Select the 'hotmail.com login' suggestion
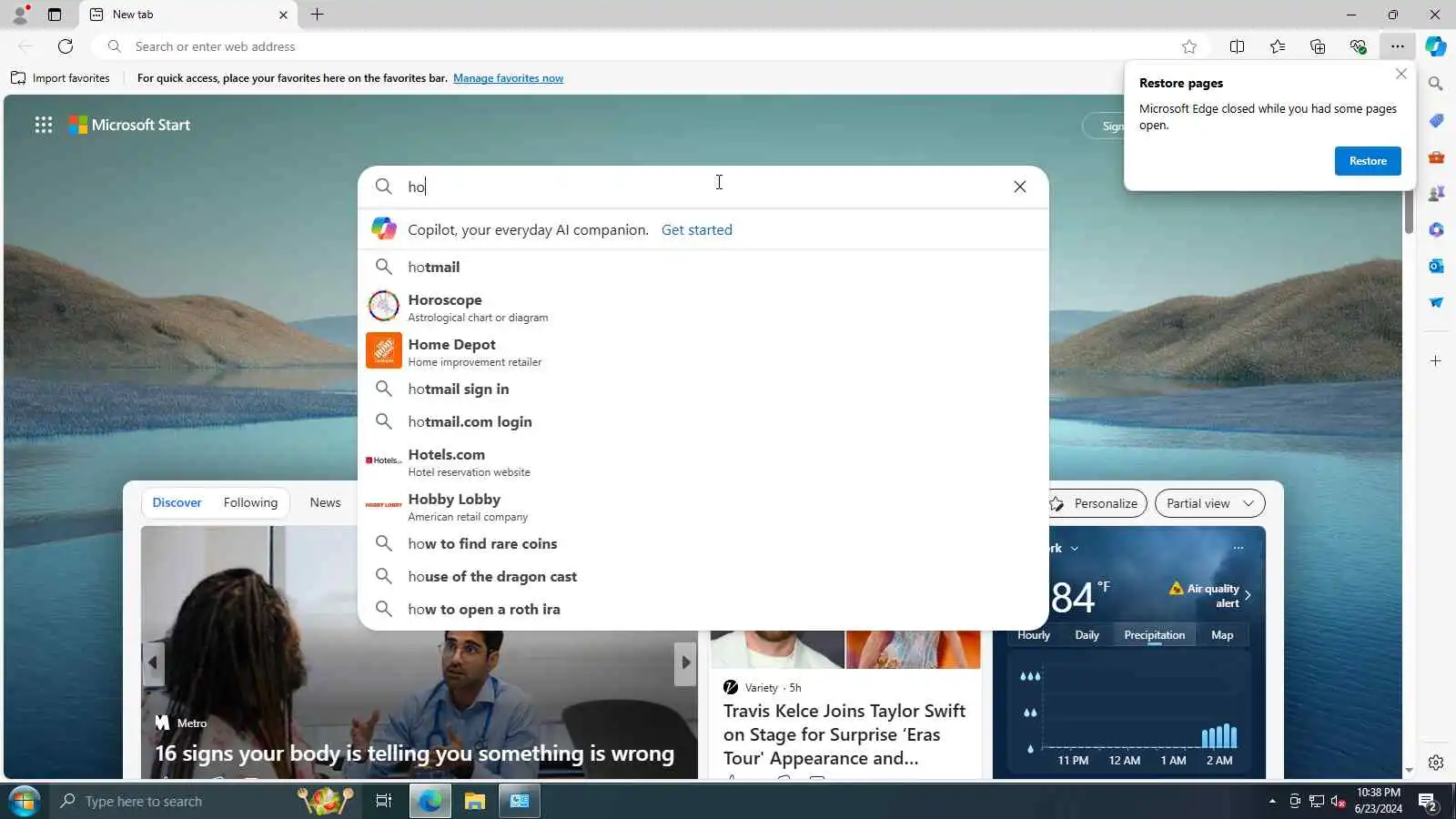Image resolution: width=1456 pixels, height=819 pixels. tap(703, 421)
